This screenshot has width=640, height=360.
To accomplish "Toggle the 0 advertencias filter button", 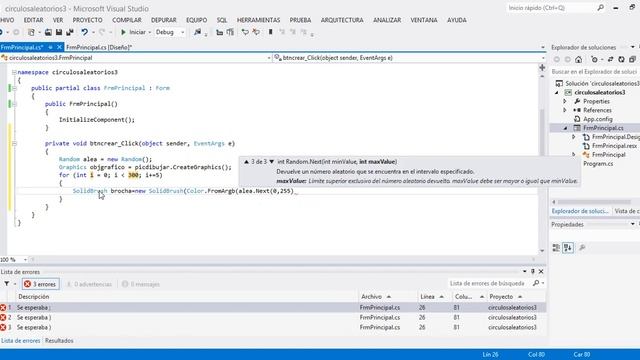I will [x=89, y=284].
